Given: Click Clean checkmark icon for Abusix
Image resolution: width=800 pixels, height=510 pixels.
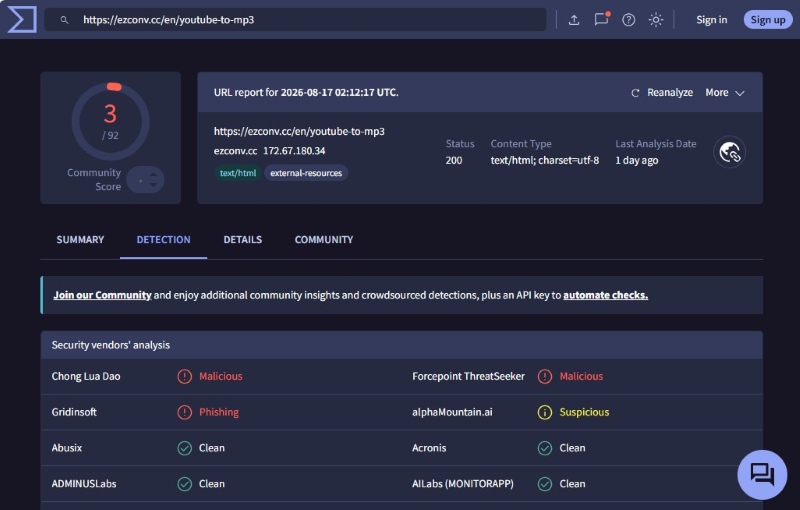Looking at the screenshot, I should [x=184, y=448].
